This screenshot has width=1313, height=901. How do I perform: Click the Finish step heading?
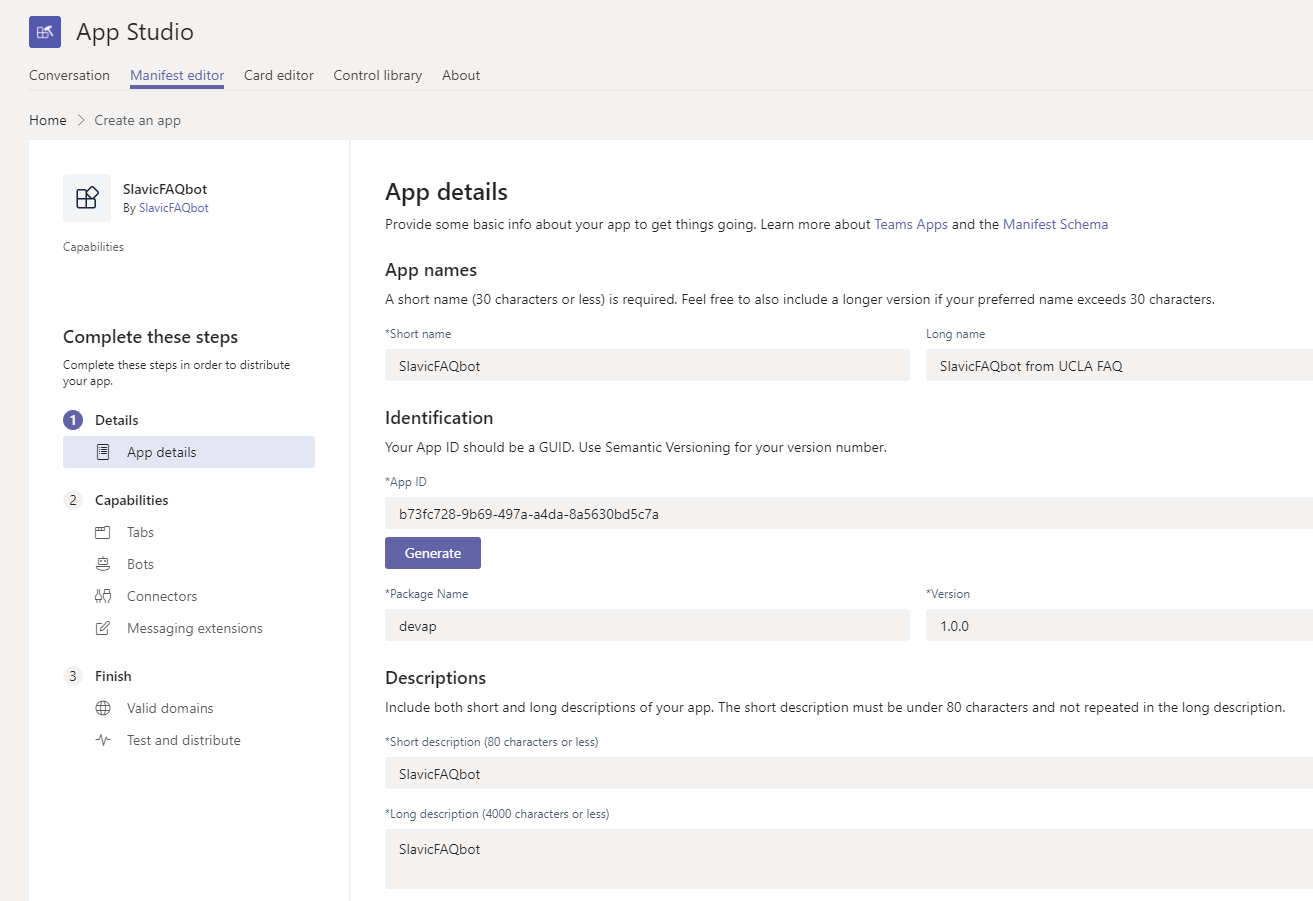click(x=113, y=676)
